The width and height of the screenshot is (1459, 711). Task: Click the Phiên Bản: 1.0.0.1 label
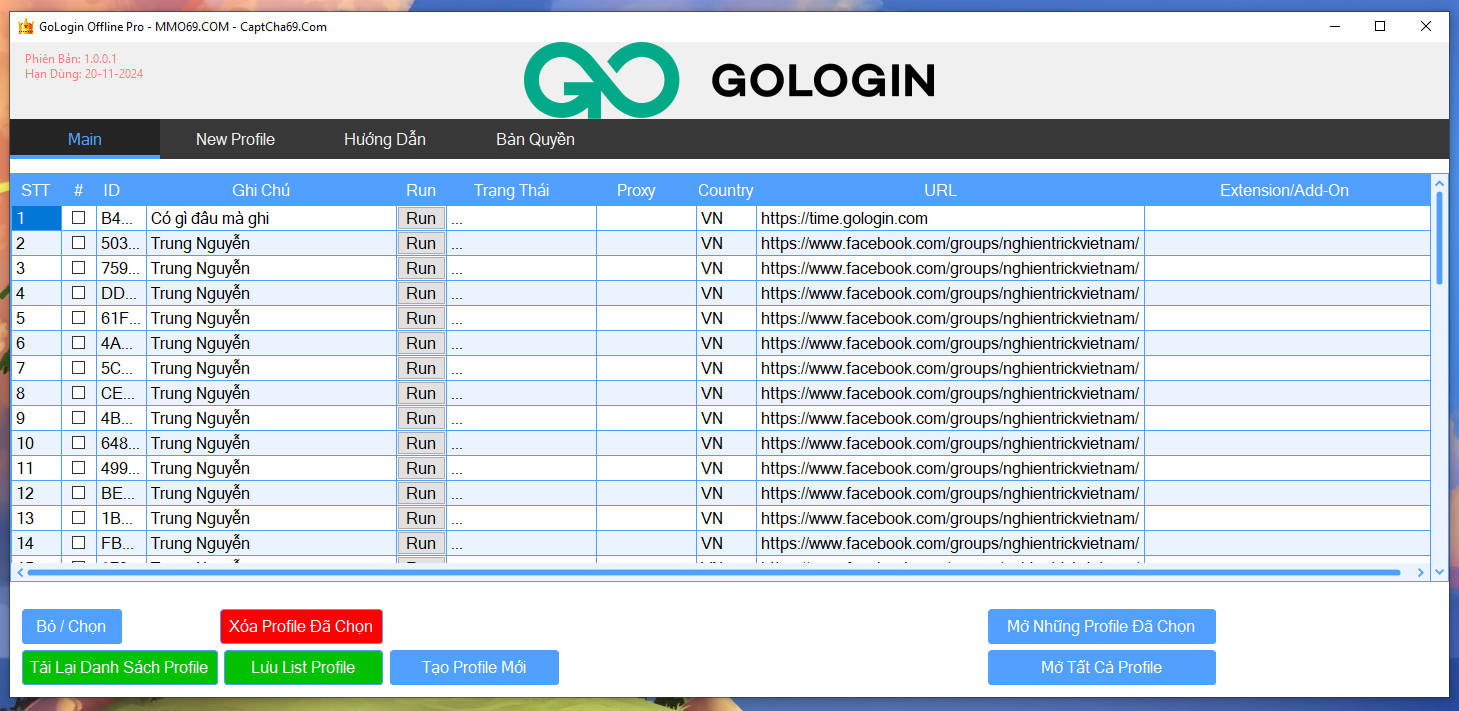[71, 59]
